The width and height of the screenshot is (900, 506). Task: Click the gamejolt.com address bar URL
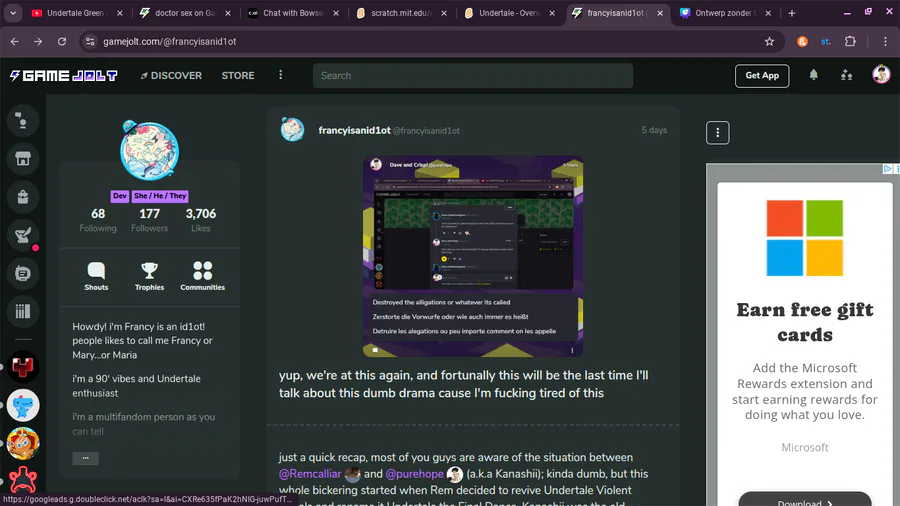(169, 41)
